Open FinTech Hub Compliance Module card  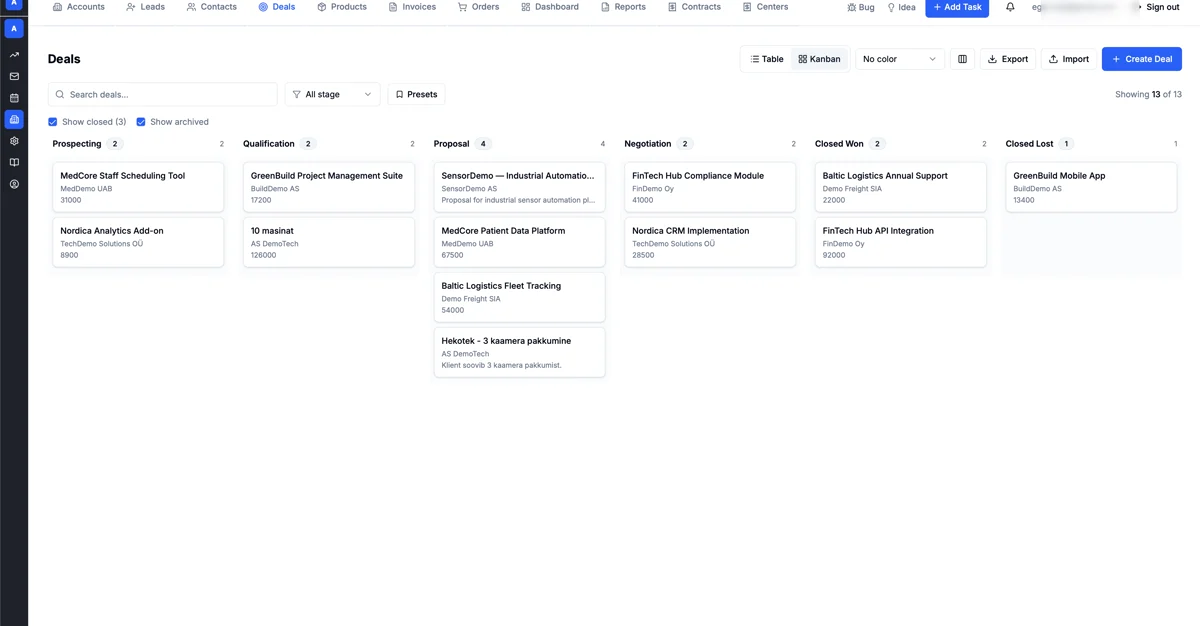point(710,187)
